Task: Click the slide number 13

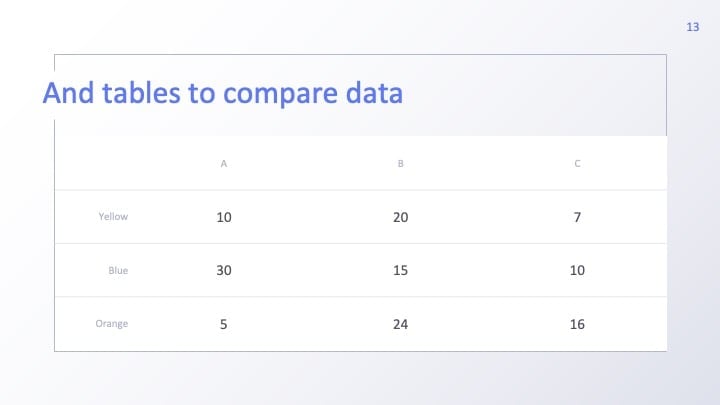Action: [x=692, y=27]
